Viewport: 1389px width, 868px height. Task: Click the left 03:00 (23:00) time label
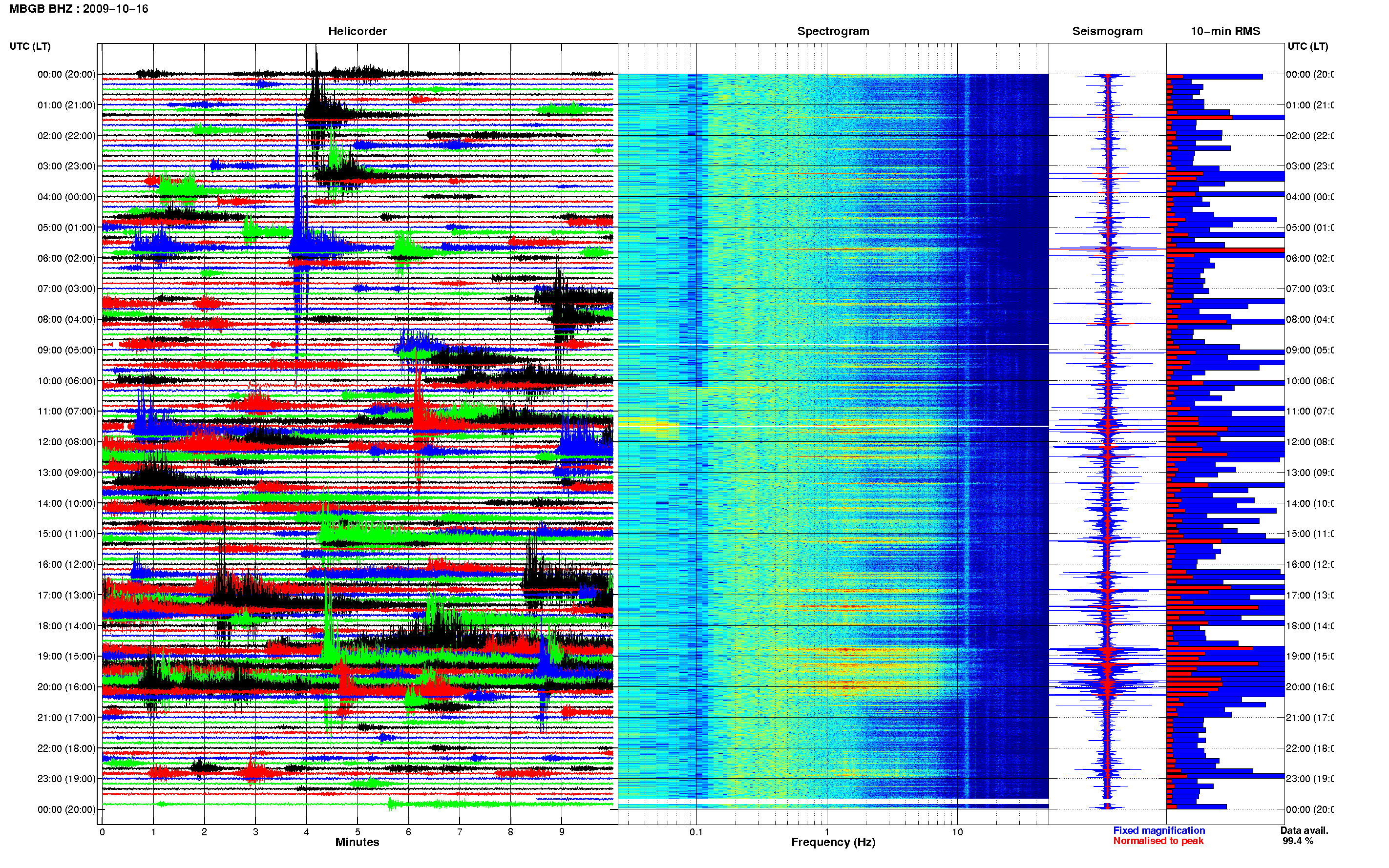66,166
